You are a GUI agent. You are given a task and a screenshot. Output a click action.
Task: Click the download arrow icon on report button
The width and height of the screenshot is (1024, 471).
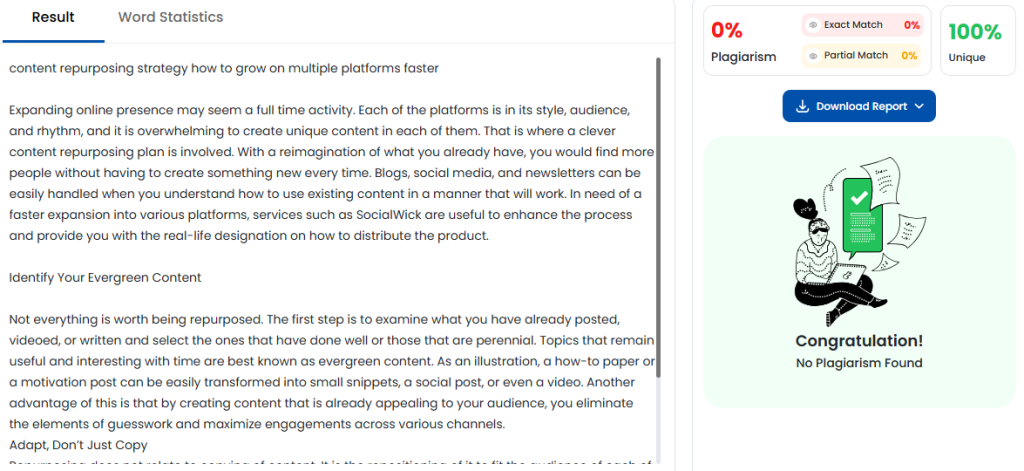coord(803,106)
